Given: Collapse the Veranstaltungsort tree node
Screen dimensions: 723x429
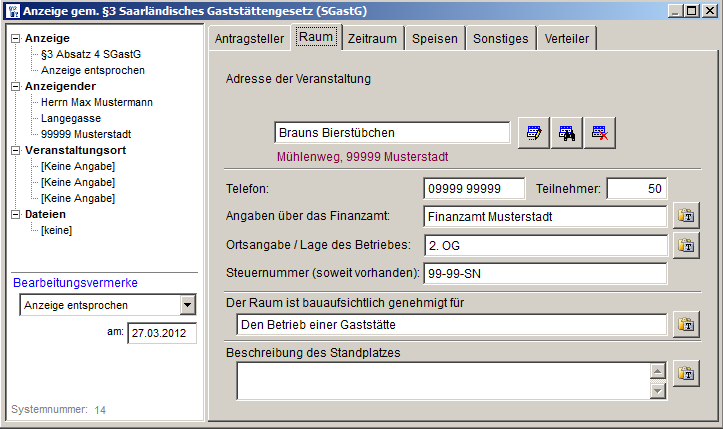Looking at the screenshot, I should point(15,150).
